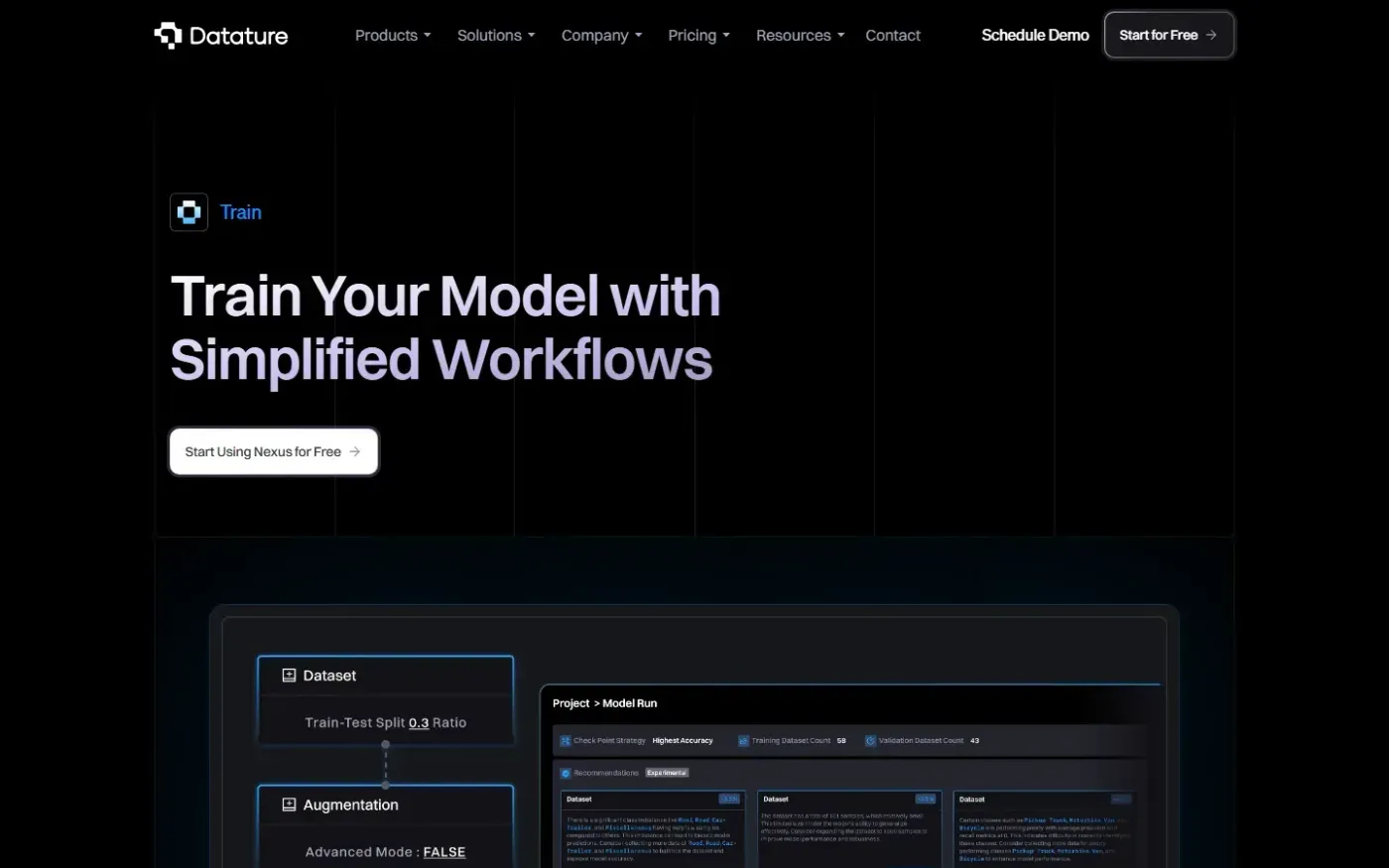Screen dimensions: 1389x868
Task: Click the Dataset node plus icon
Action: pos(289,676)
